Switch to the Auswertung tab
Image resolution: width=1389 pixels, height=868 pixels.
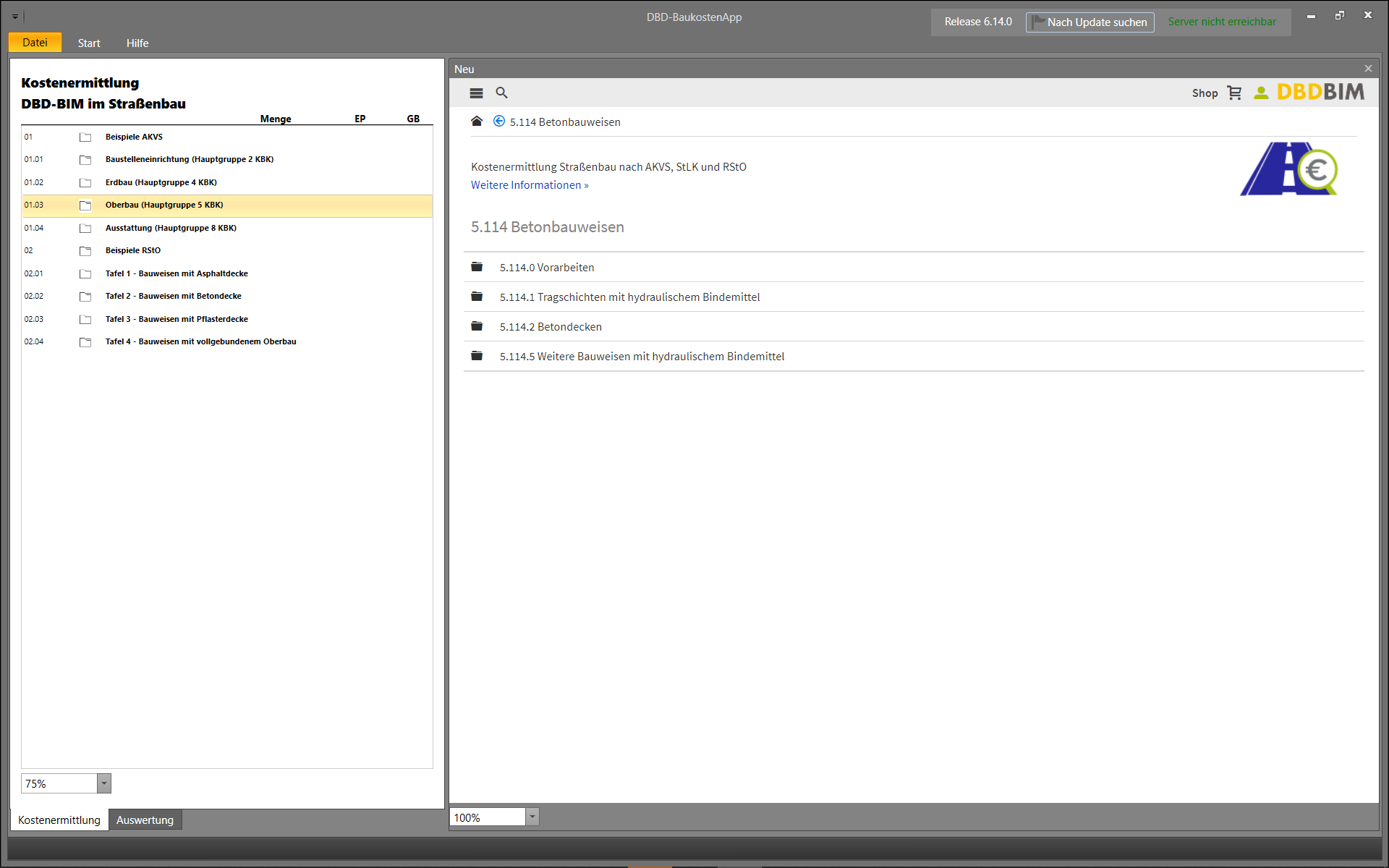click(x=145, y=820)
